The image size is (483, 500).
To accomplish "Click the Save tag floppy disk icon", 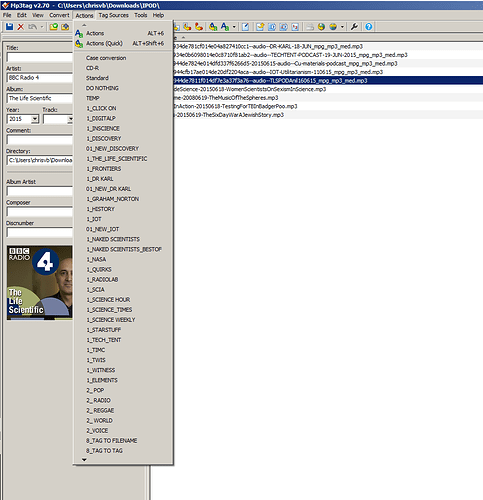I will (x=9, y=27).
